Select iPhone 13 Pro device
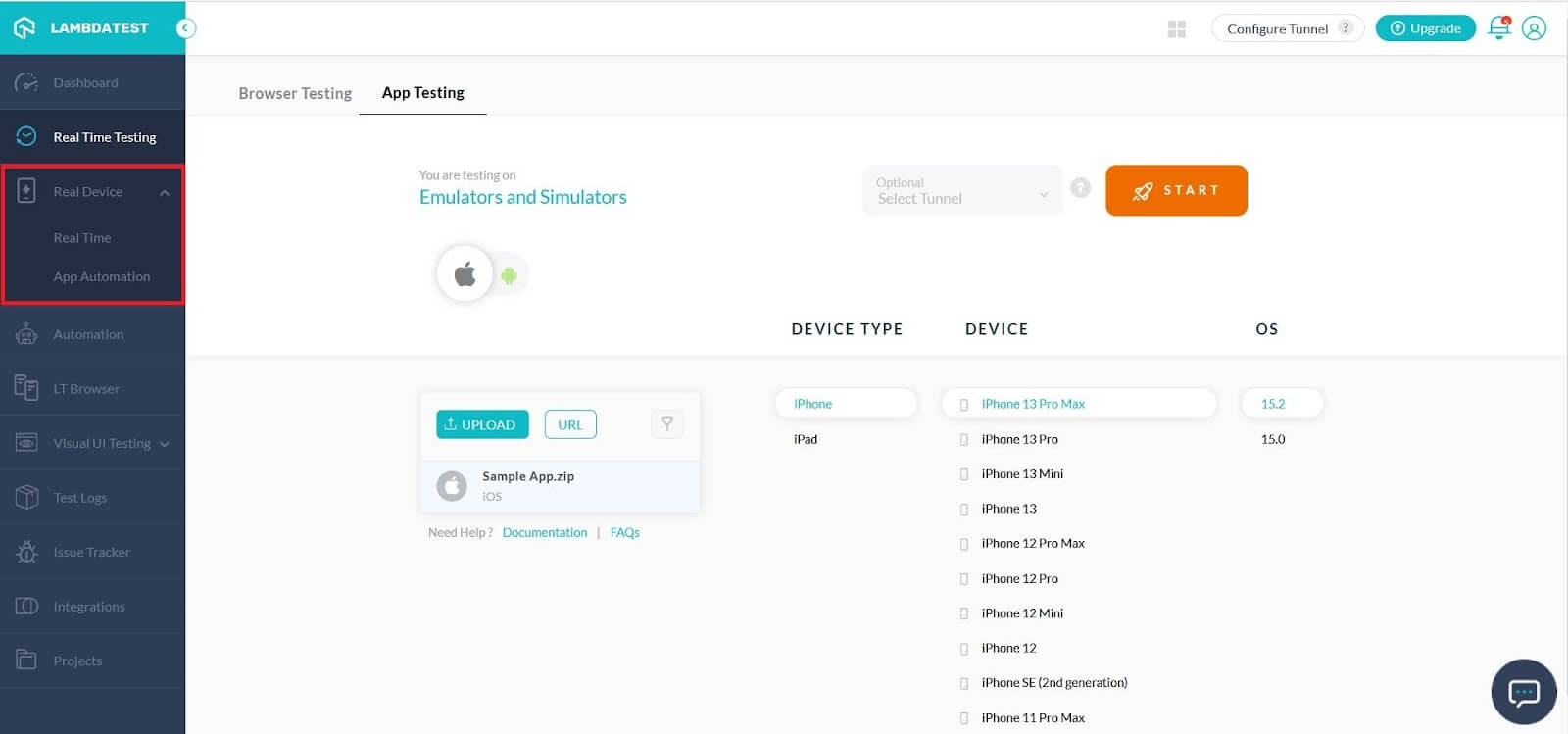Viewport: 1568px width, 734px height. pos(1019,439)
